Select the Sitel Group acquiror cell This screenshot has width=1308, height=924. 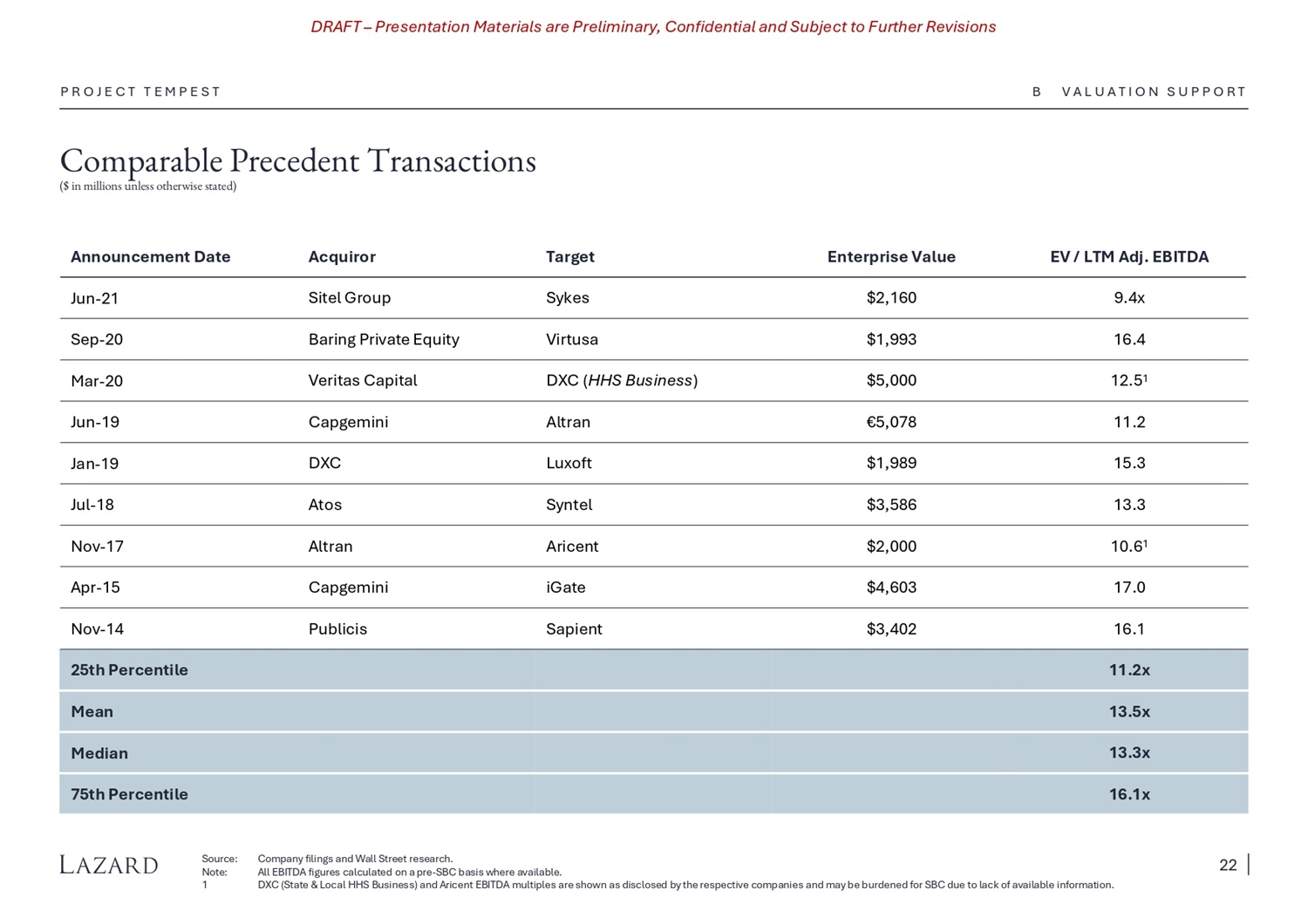(x=349, y=298)
